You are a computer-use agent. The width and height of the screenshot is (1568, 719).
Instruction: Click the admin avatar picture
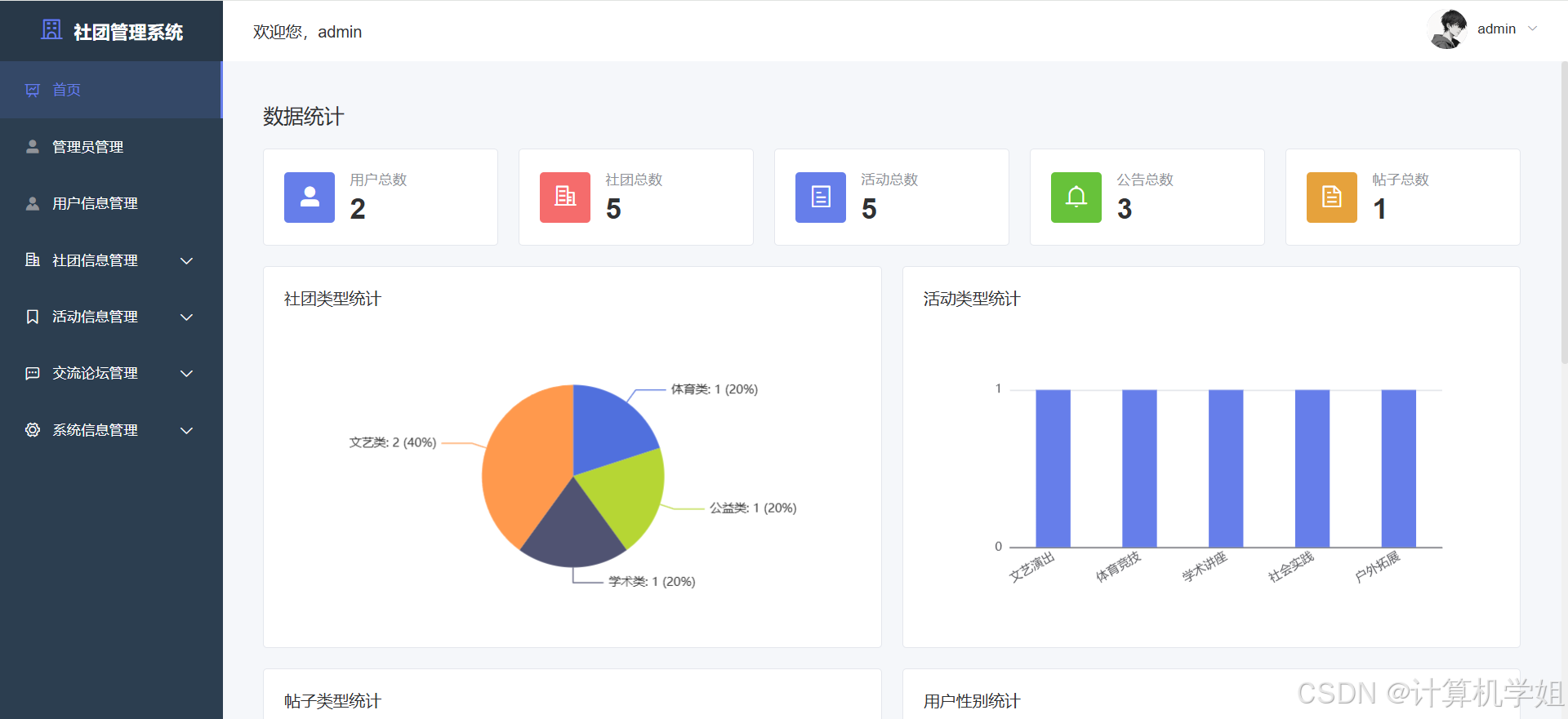point(1448,29)
